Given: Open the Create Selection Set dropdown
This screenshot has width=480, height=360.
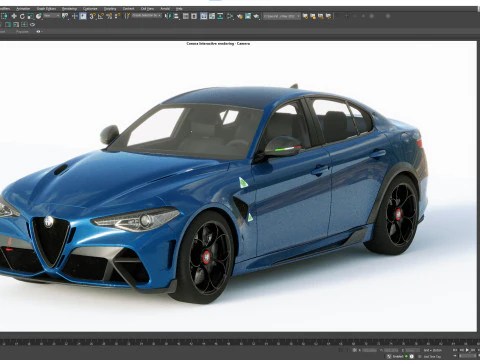Looking at the screenshot, I should tap(147, 16).
